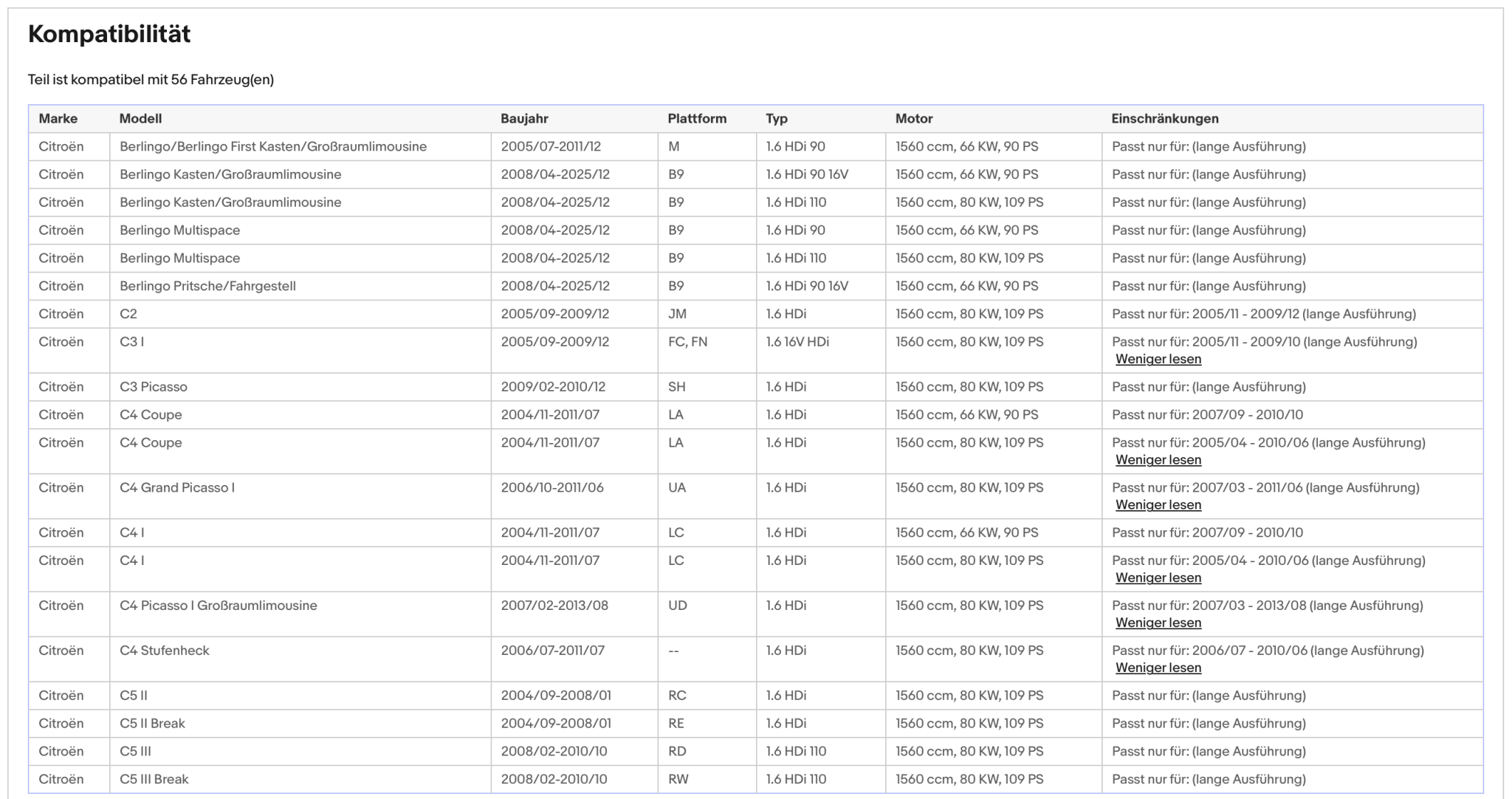Click Weniger lesen for C4 Stufenheck
Screen dimensions: 1512x799
1158,668
